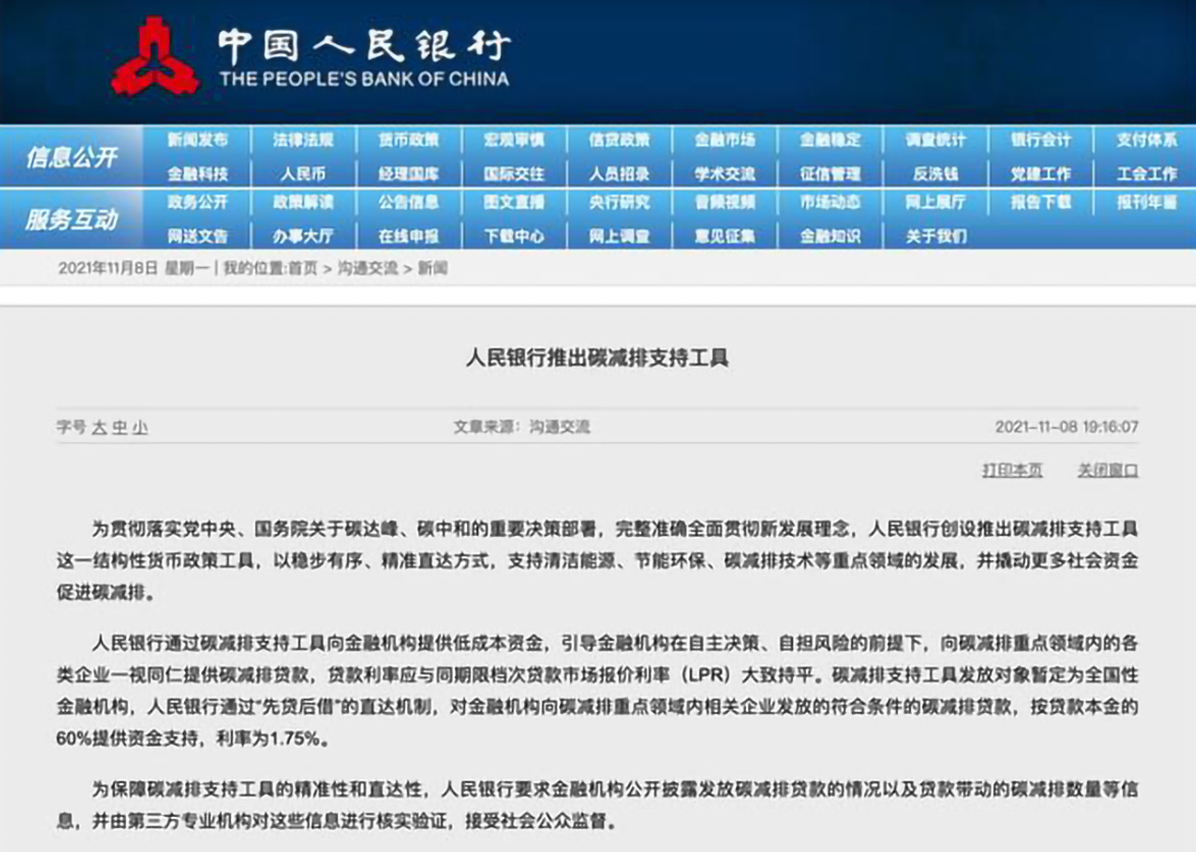Go to 党建工作 page

[x=1040, y=174]
